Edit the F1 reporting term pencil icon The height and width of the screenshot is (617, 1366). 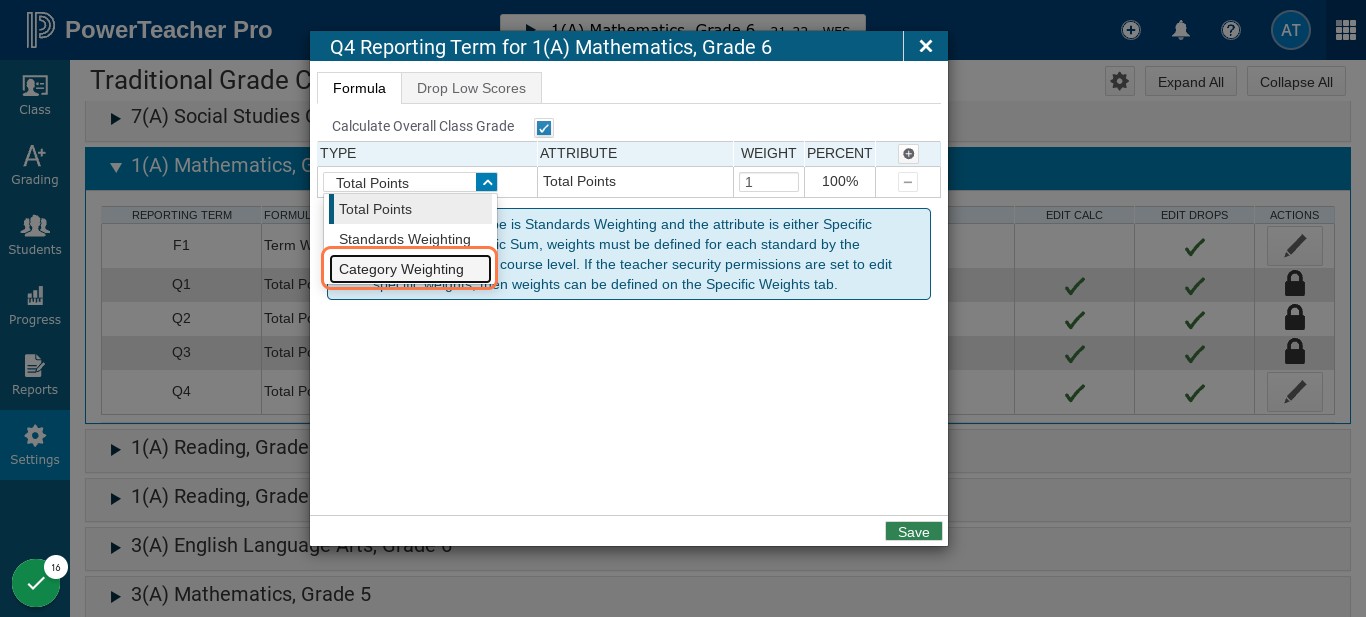pyautogui.click(x=1295, y=245)
